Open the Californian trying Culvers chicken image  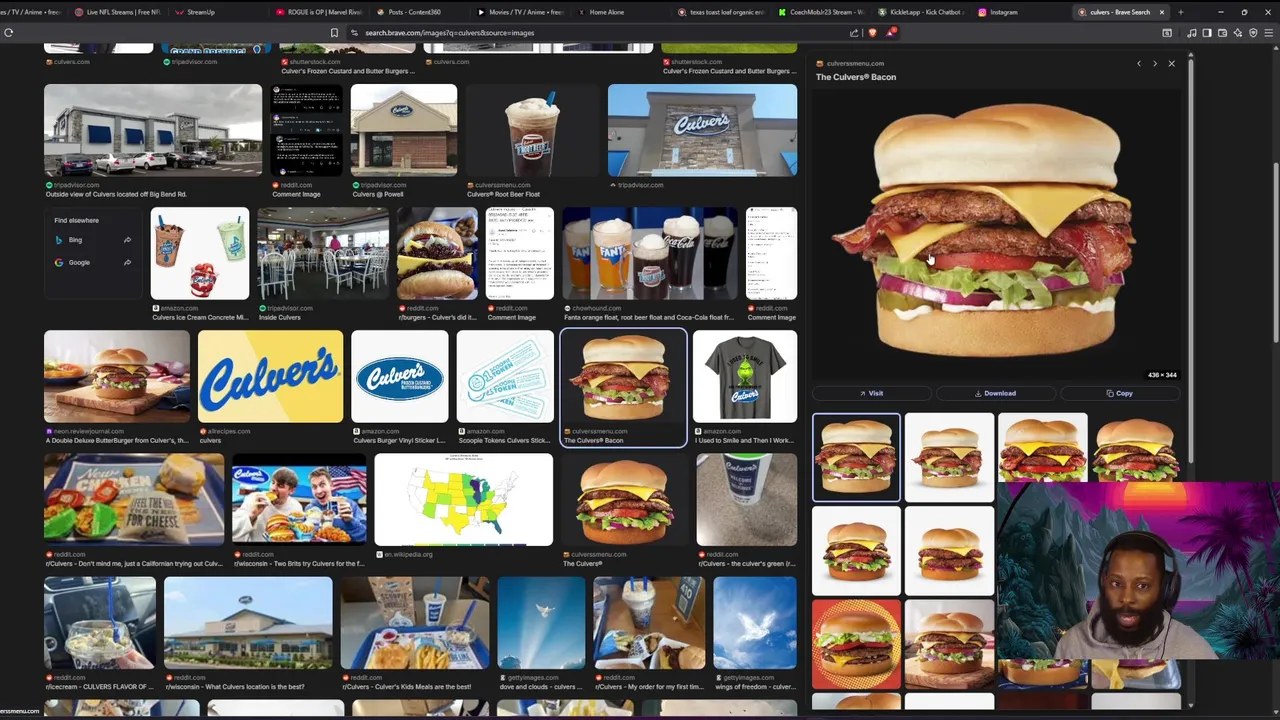coord(134,500)
